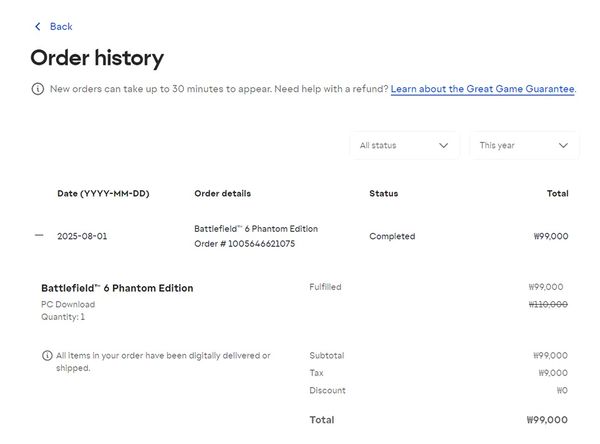The height and width of the screenshot is (444, 600).
Task: Click the info icon beside new orders notice
Action: (x=38, y=89)
